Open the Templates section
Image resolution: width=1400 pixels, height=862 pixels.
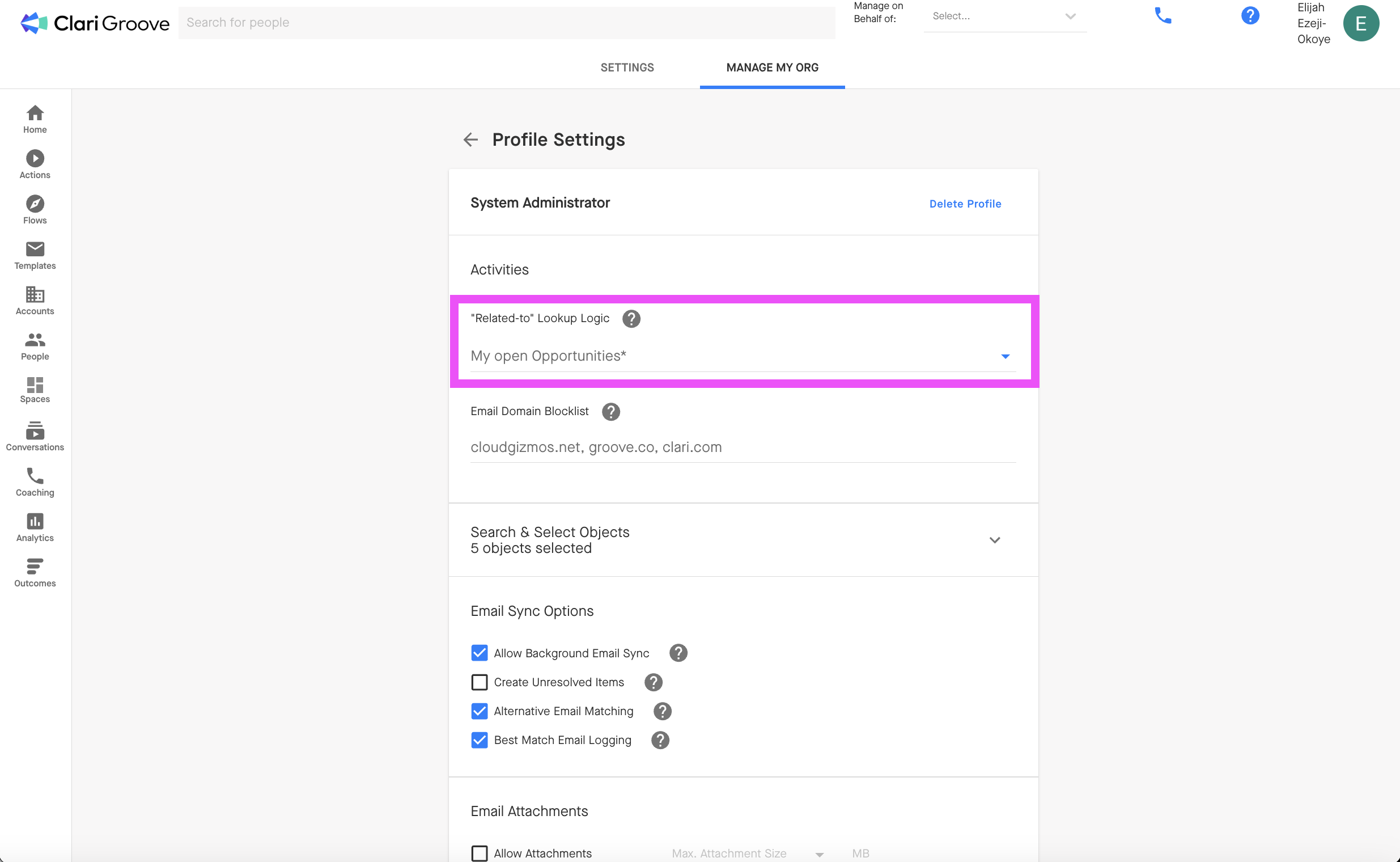click(x=35, y=255)
